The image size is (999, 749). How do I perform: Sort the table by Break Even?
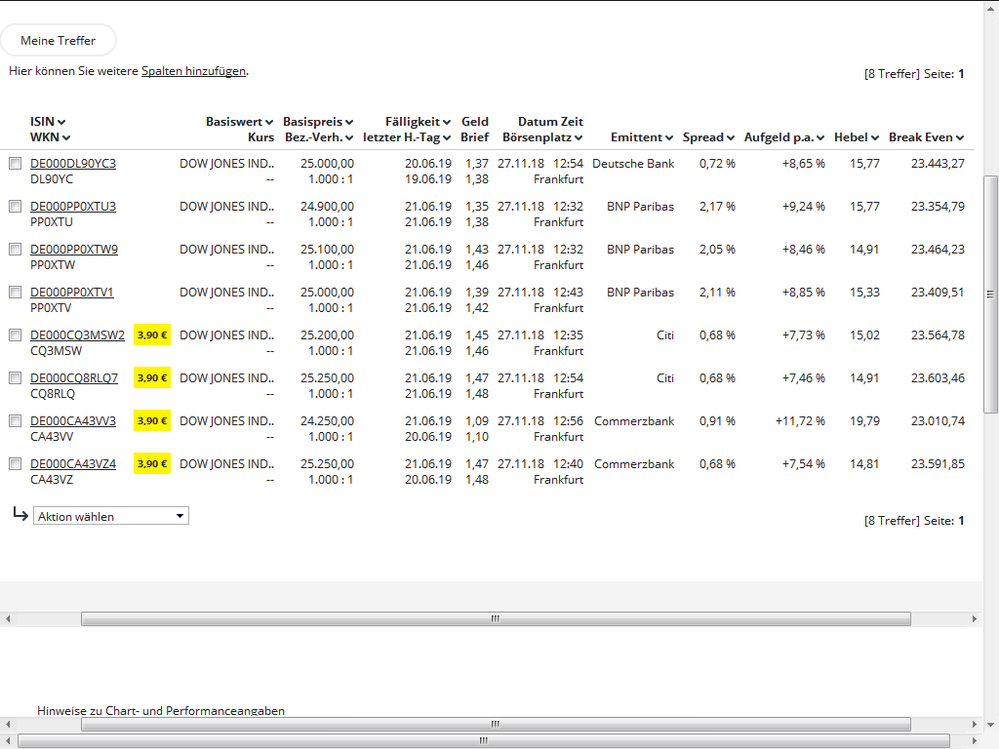pyautogui.click(x=960, y=138)
